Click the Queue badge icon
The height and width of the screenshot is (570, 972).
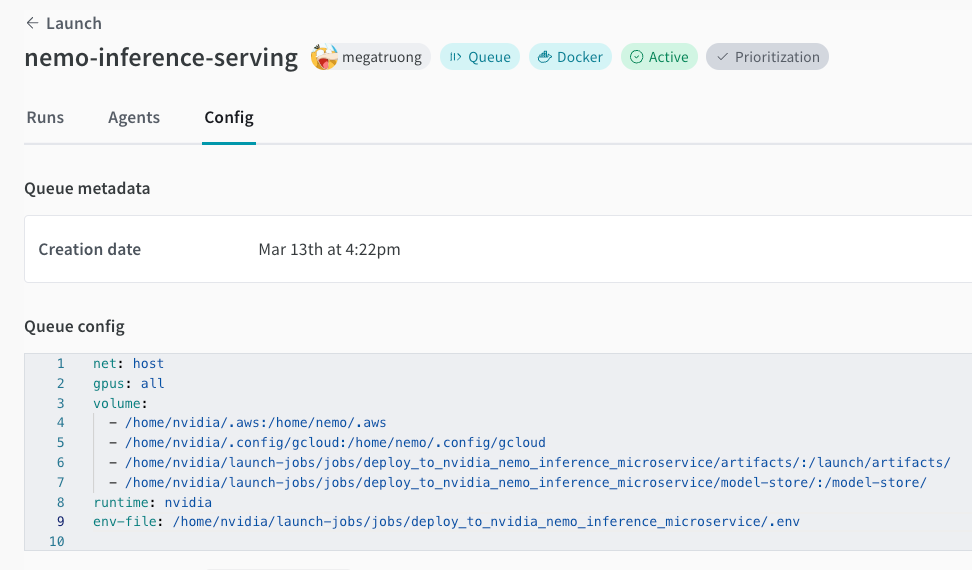click(x=455, y=57)
